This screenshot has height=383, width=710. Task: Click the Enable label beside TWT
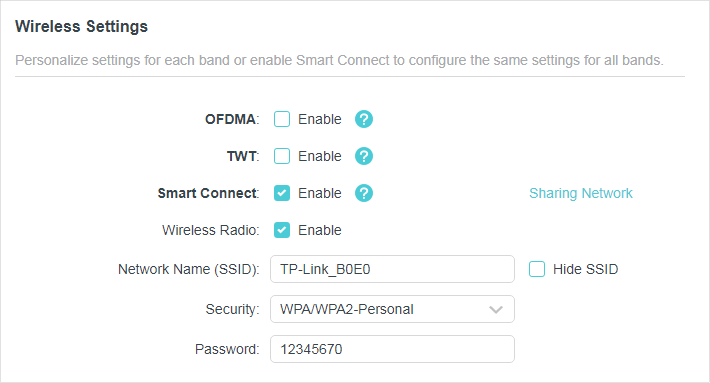pyautogui.click(x=320, y=156)
